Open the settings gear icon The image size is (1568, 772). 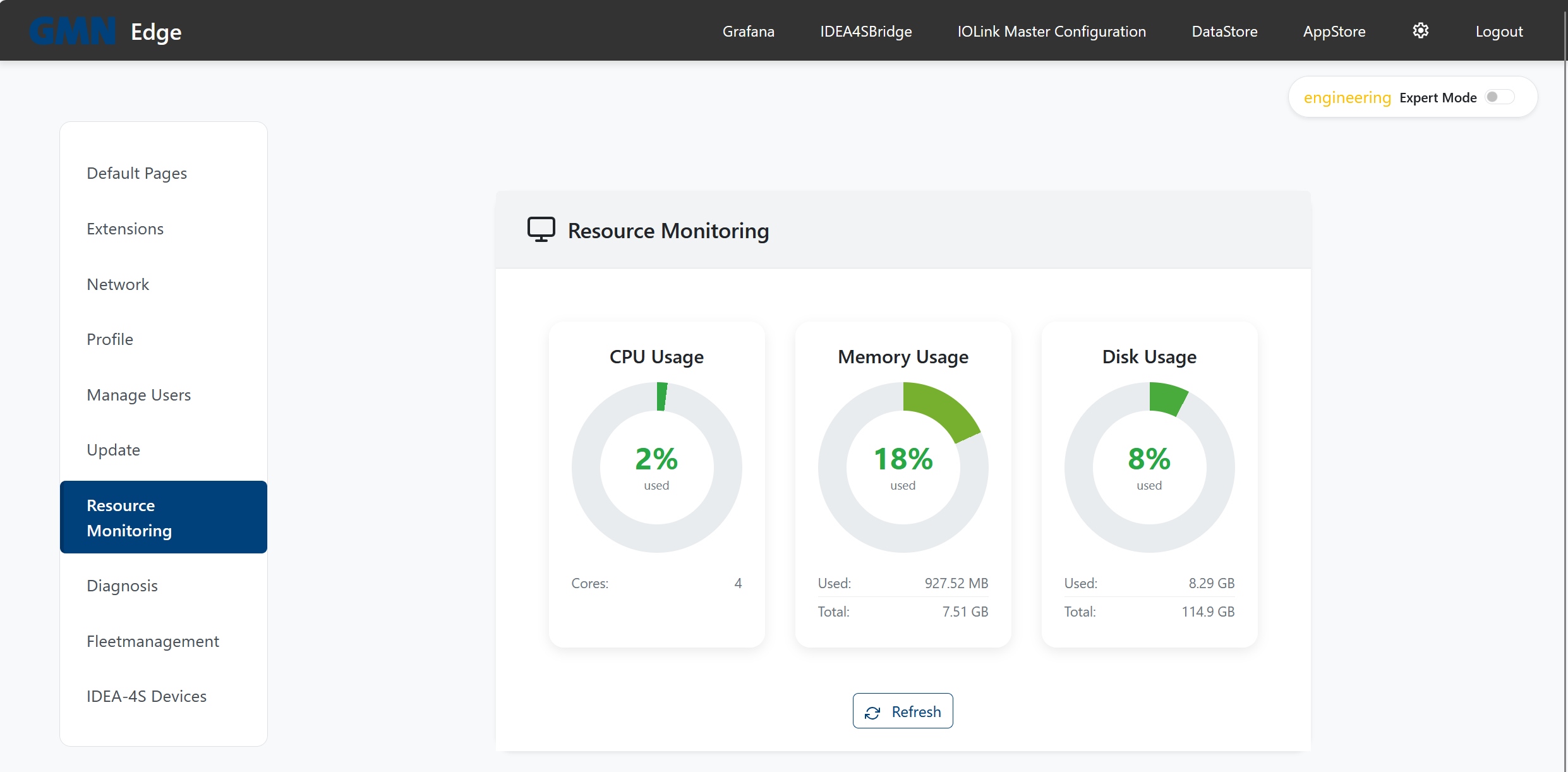pos(1421,30)
